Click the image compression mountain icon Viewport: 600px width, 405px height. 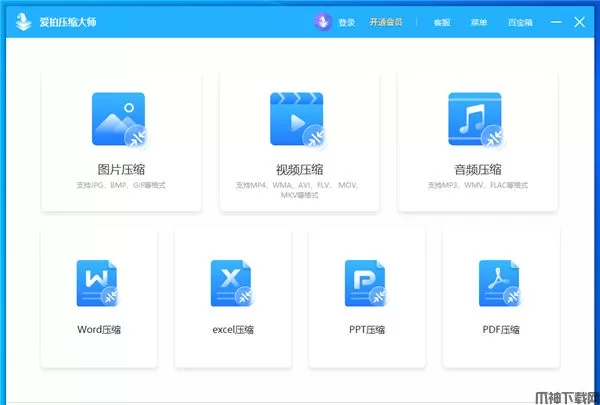[x=119, y=120]
